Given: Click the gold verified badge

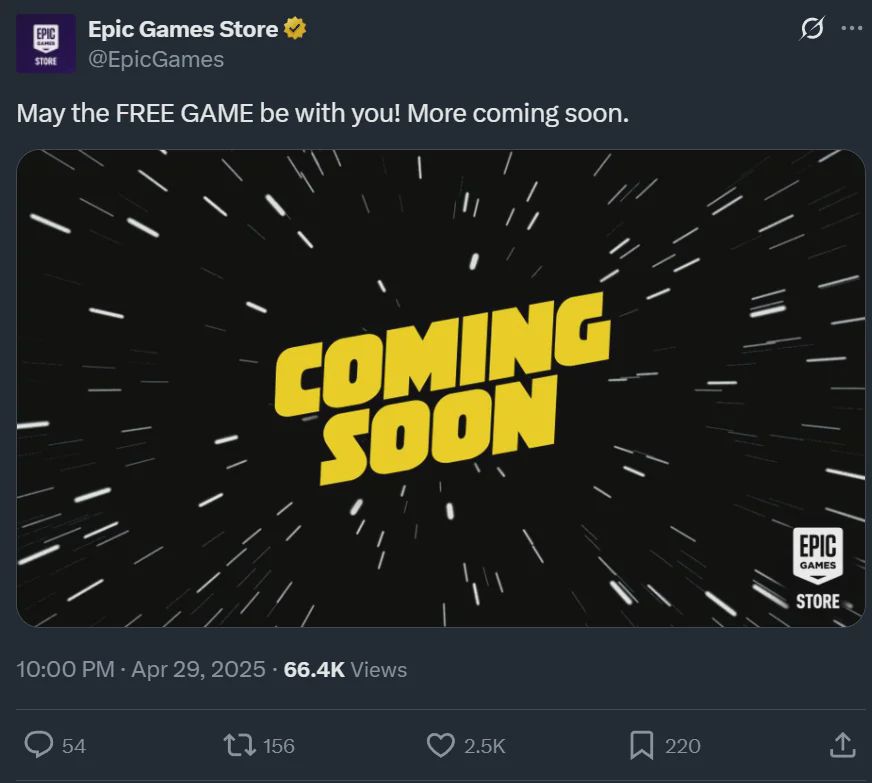Looking at the screenshot, I should 295,29.
